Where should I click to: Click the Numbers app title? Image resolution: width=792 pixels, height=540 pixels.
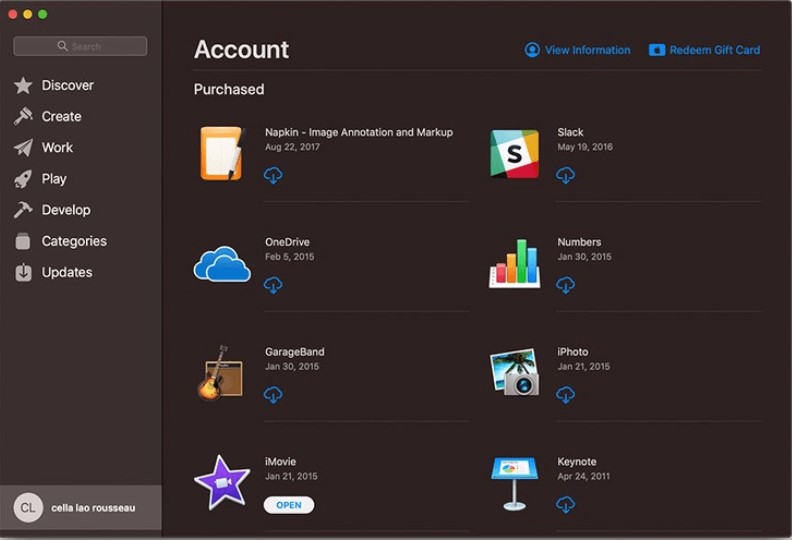pos(579,242)
